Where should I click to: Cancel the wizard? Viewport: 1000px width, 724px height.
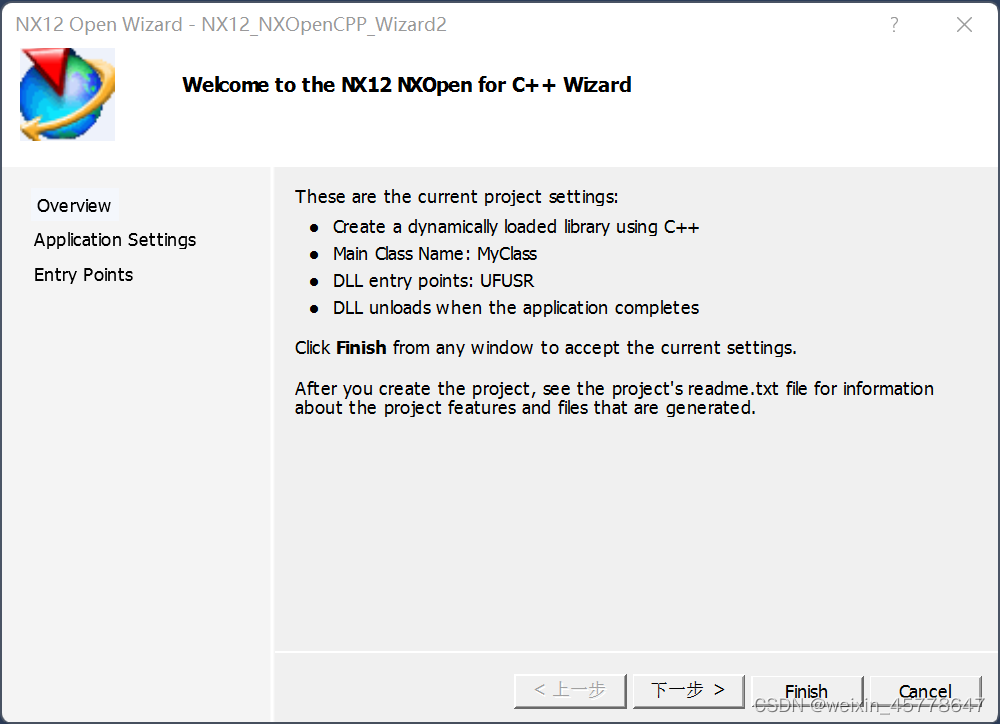tap(925, 691)
